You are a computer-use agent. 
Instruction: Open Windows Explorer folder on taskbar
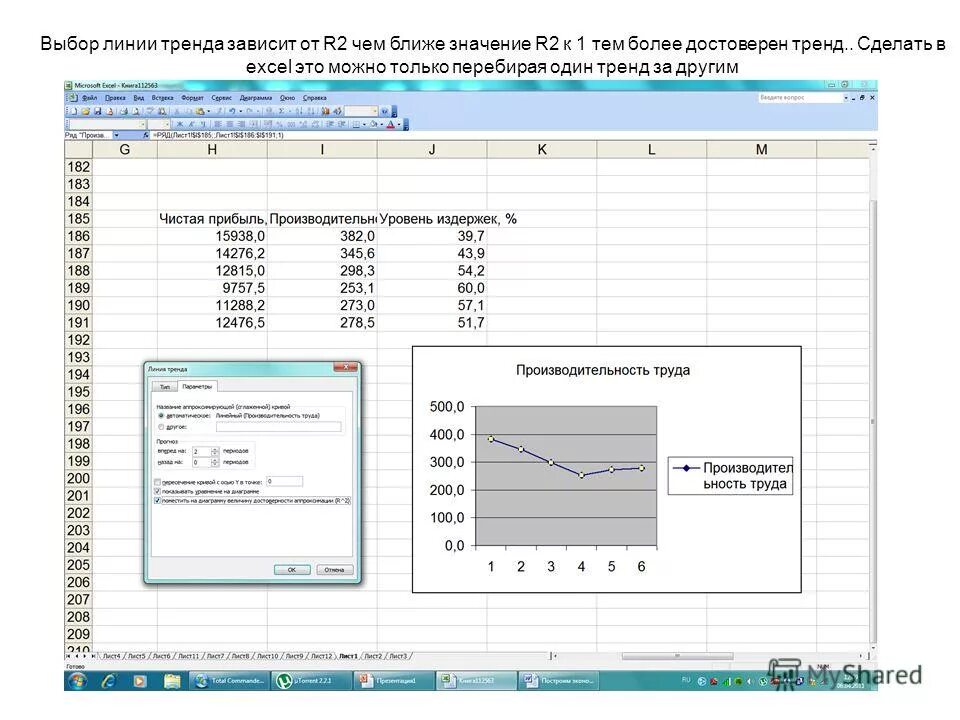click(x=171, y=681)
